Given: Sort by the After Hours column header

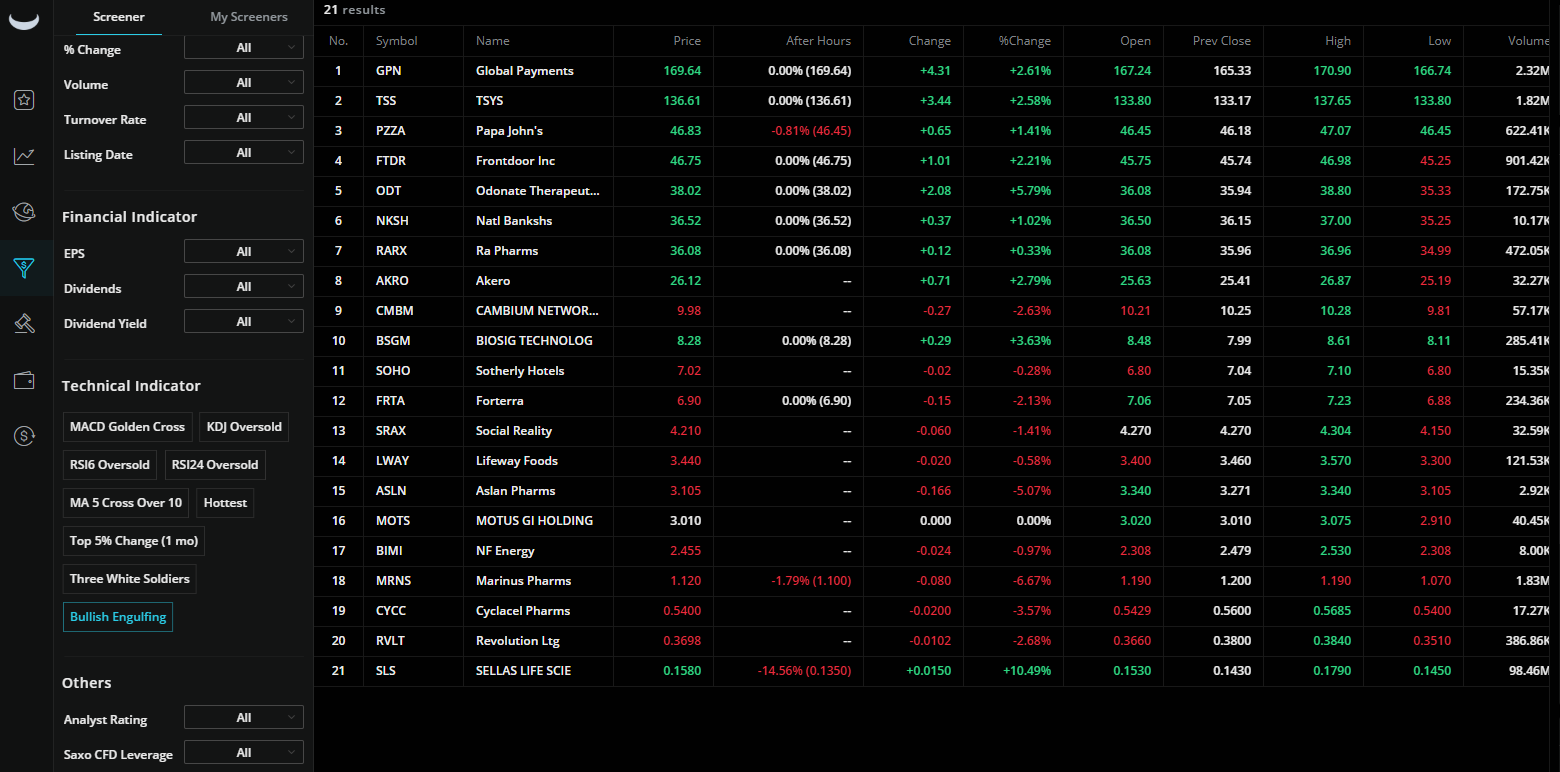Looking at the screenshot, I should tap(818, 41).
